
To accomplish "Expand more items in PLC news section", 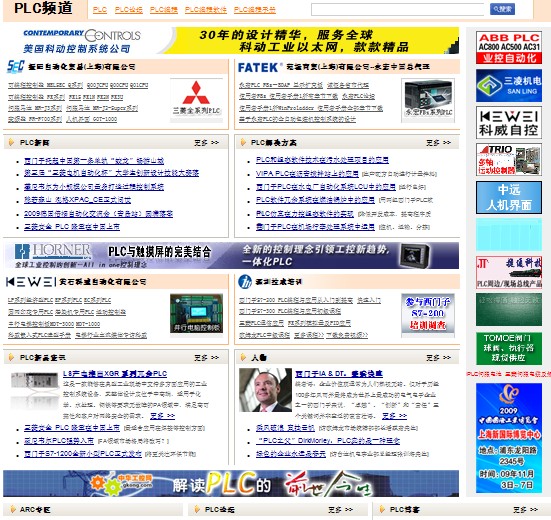I will (x=207, y=143).
